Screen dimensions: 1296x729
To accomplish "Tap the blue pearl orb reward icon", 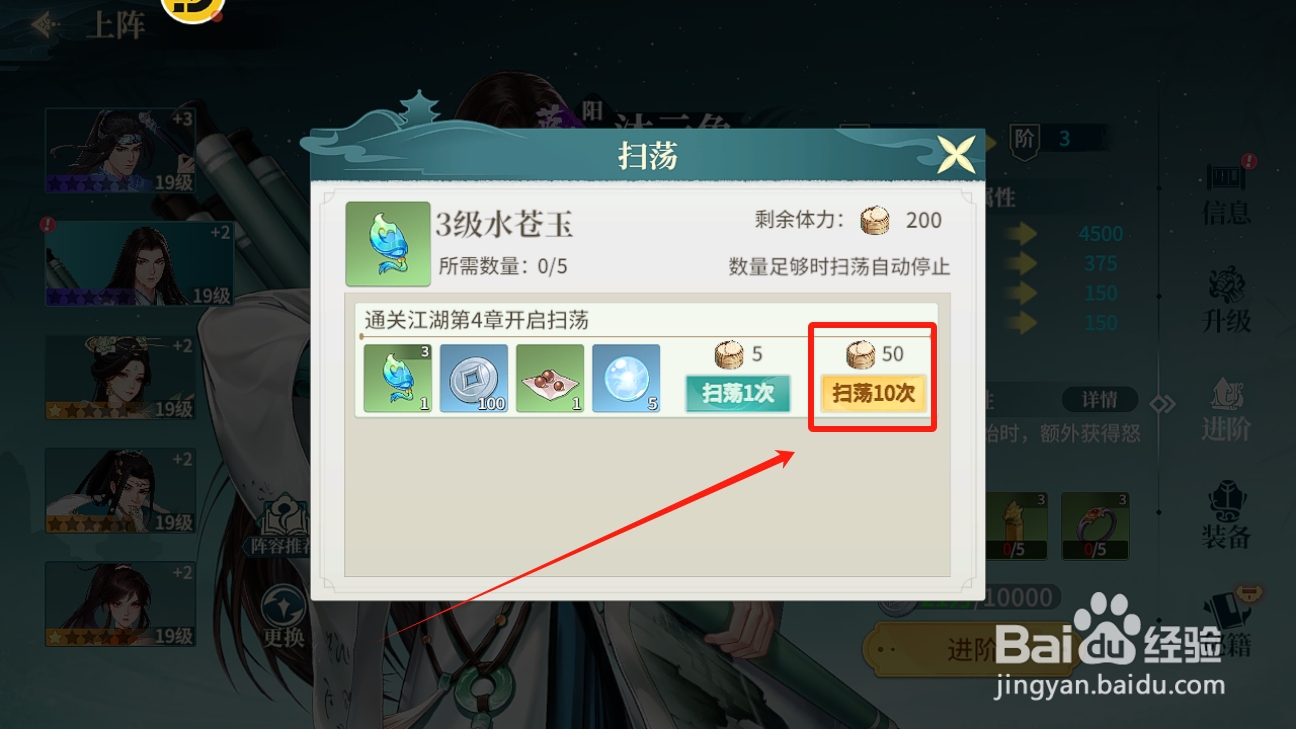I will tap(626, 379).
